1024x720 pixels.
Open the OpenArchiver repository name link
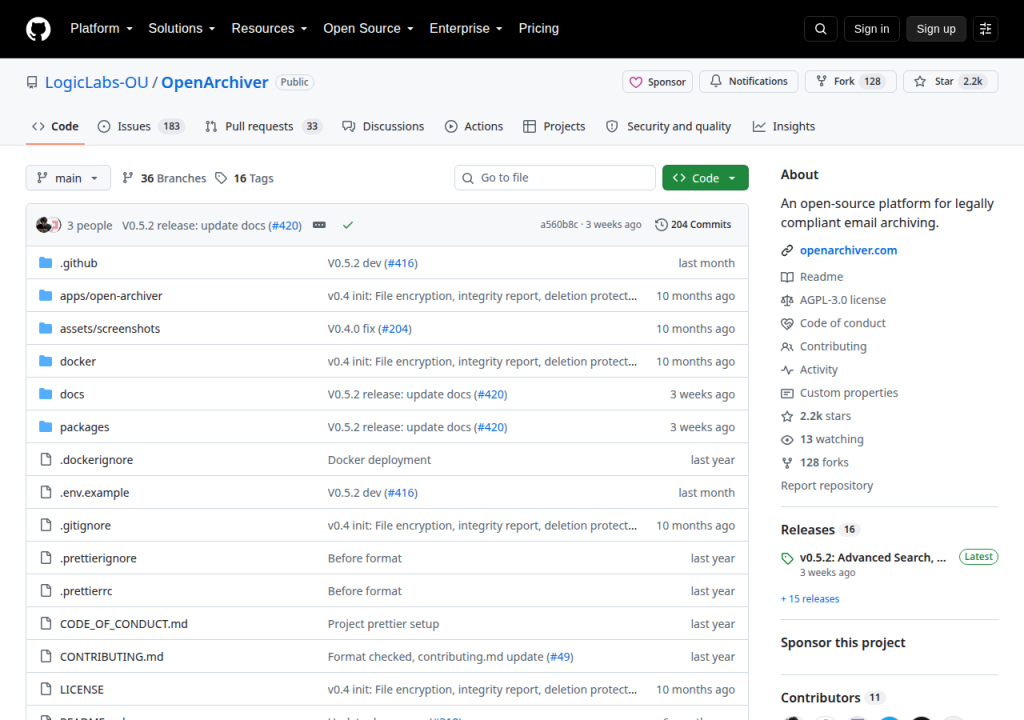click(x=215, y=82)
